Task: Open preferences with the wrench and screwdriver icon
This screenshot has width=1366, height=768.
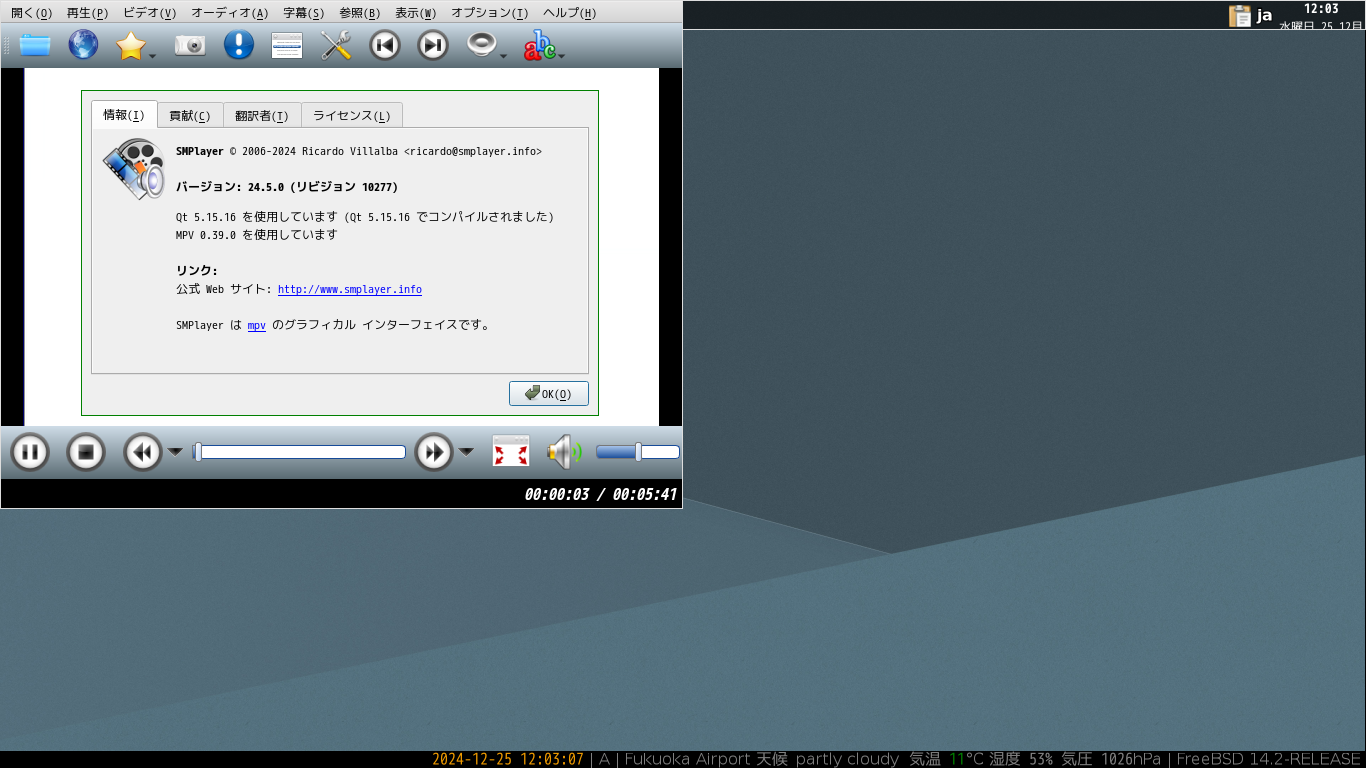Action: [336, 45]
